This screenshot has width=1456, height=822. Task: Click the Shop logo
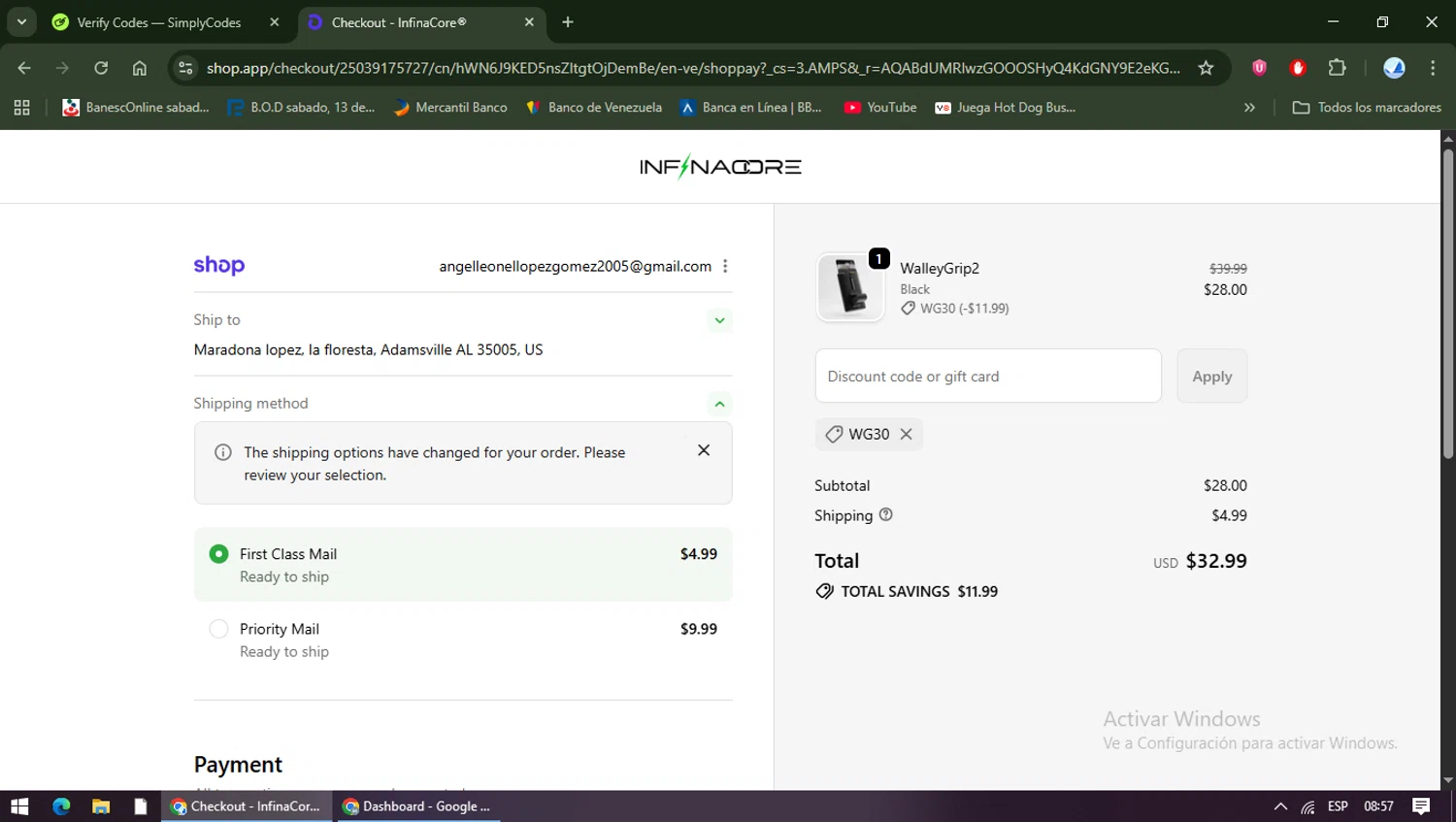(219, 265)
